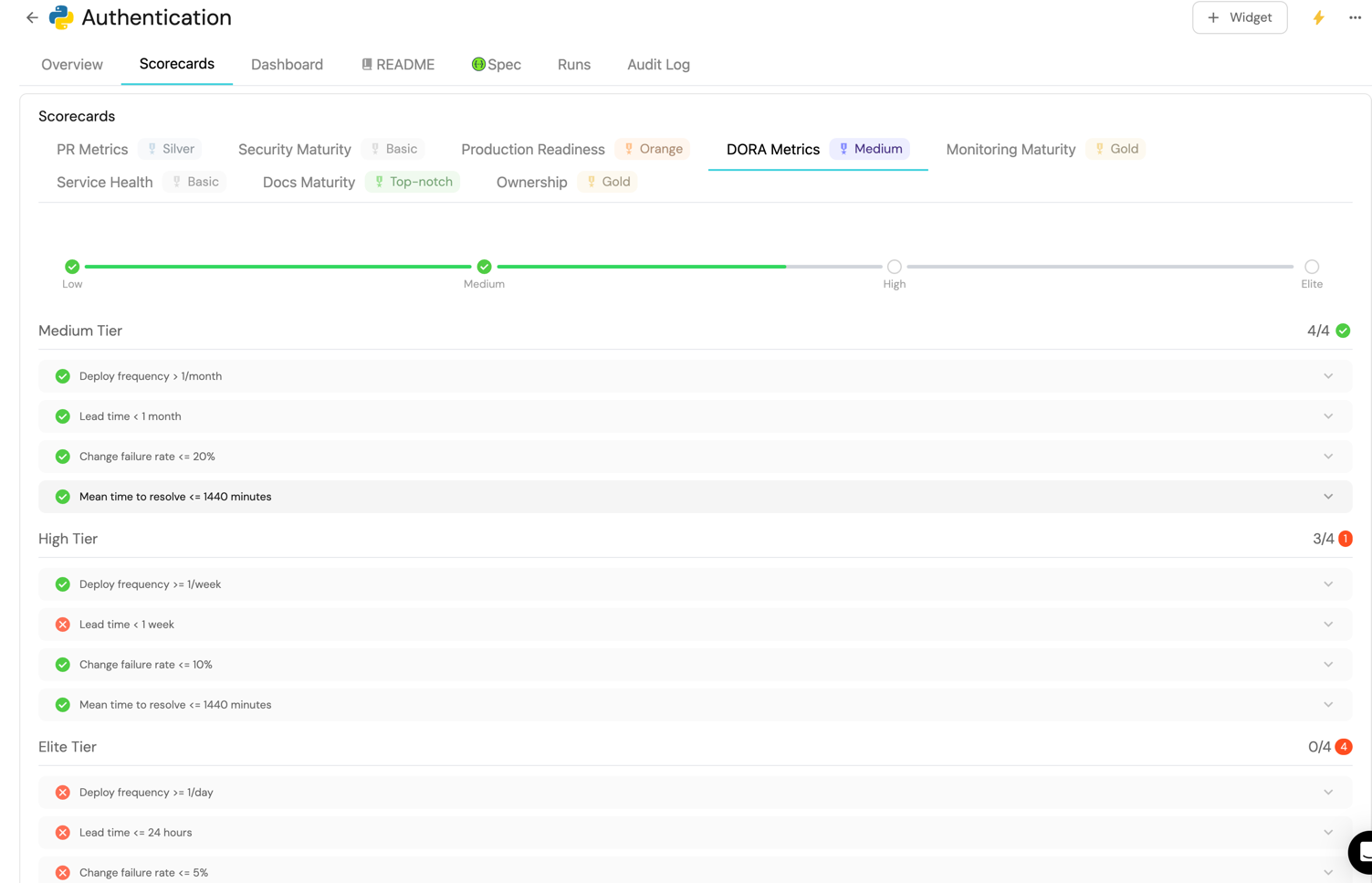Select the DORA Metrics scorecard

pyautogui.click(x=773, y=150)
